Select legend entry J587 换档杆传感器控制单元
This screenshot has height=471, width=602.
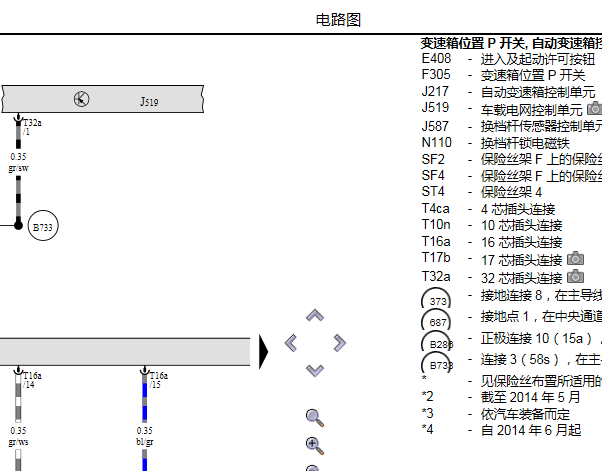(511, 126)
